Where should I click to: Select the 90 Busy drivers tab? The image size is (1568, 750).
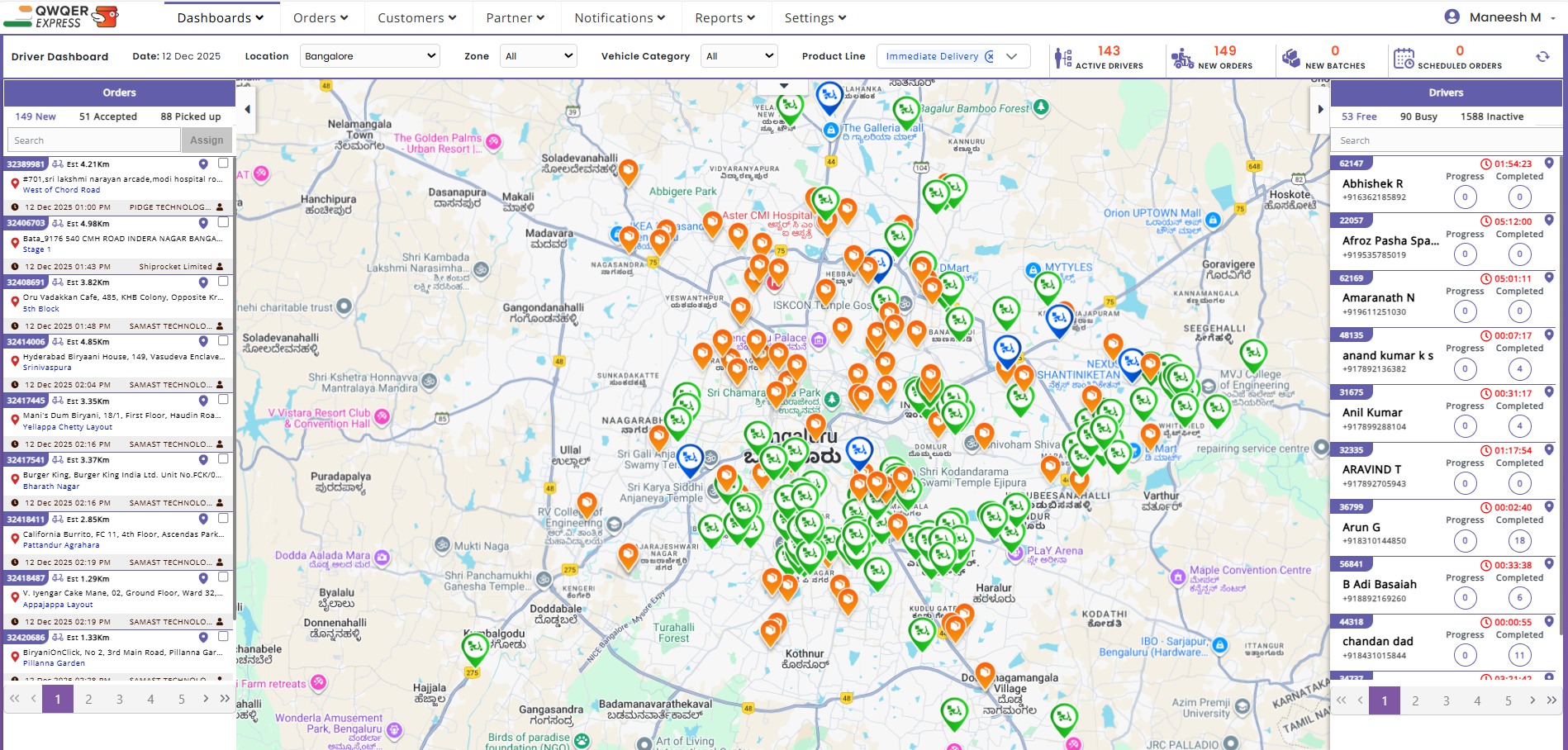1418,116
